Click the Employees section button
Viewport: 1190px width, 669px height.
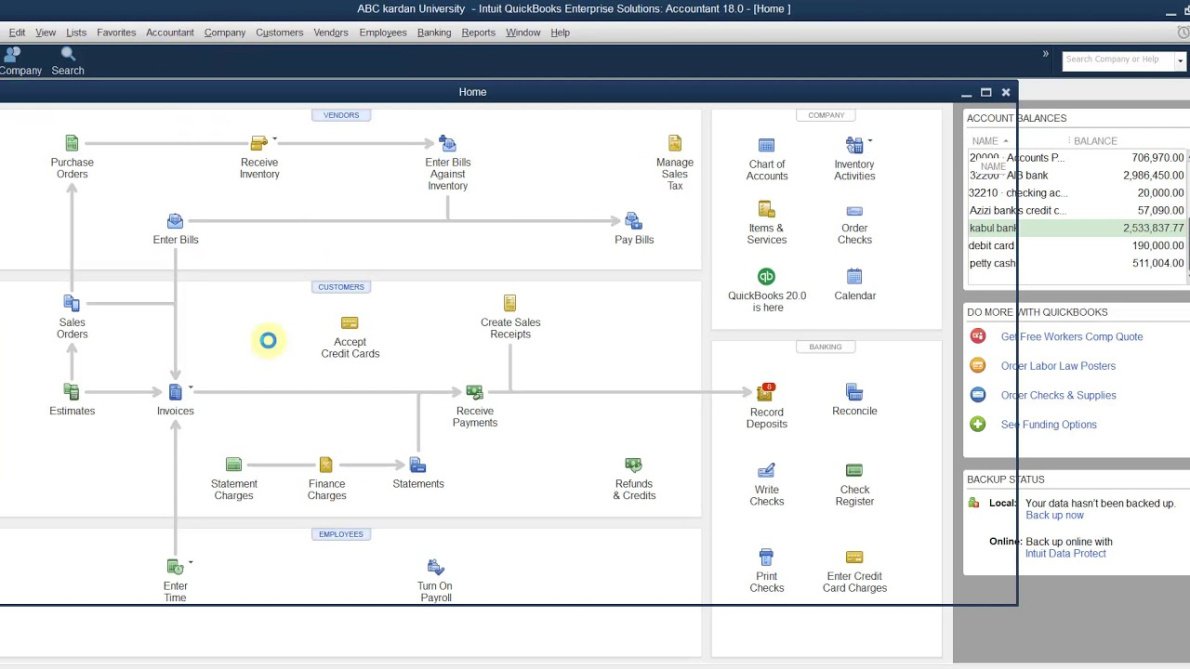pos(341,534)
